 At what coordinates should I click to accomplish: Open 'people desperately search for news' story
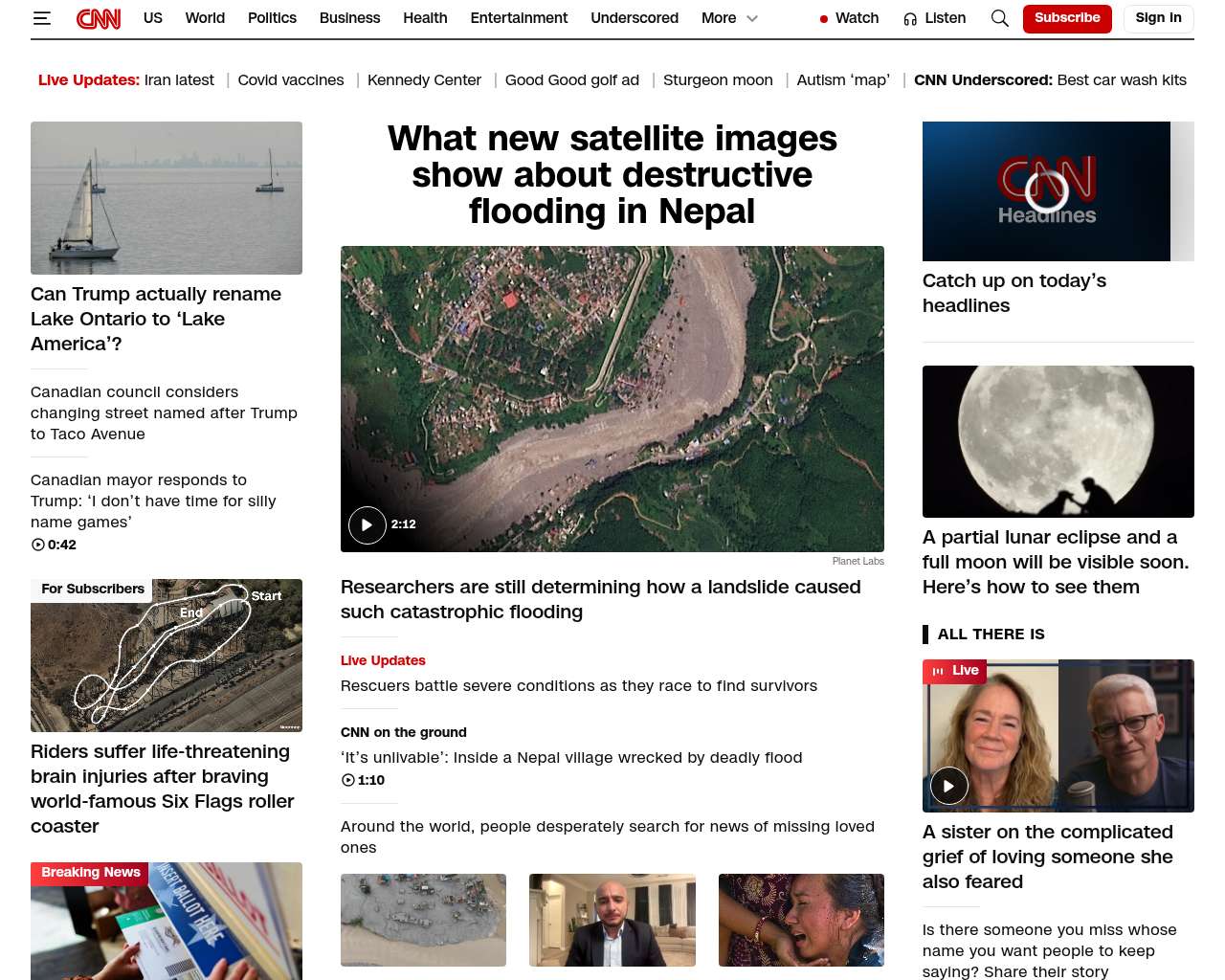(608, 837)
